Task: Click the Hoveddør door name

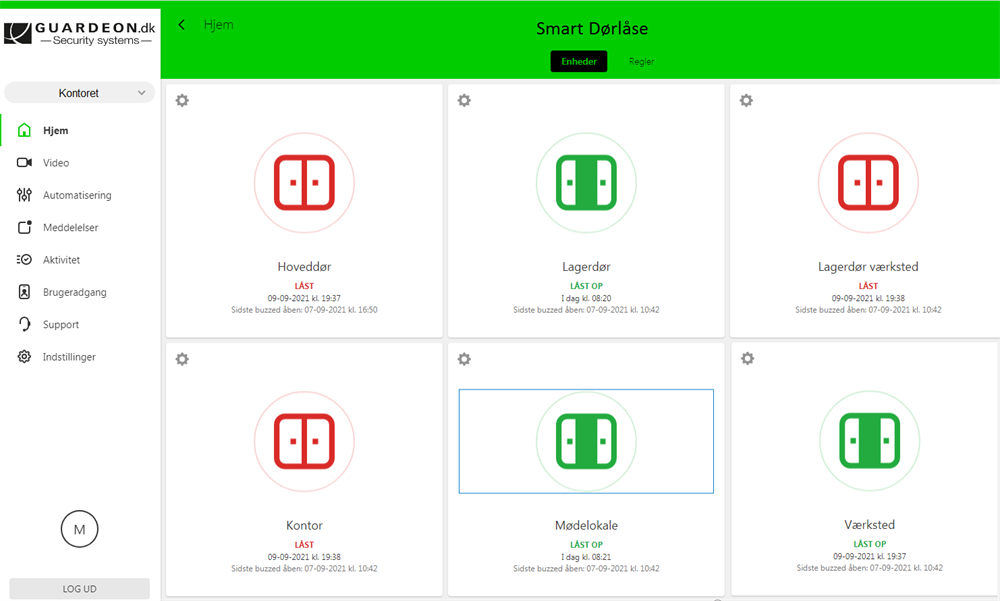Action: click(304, 267)
